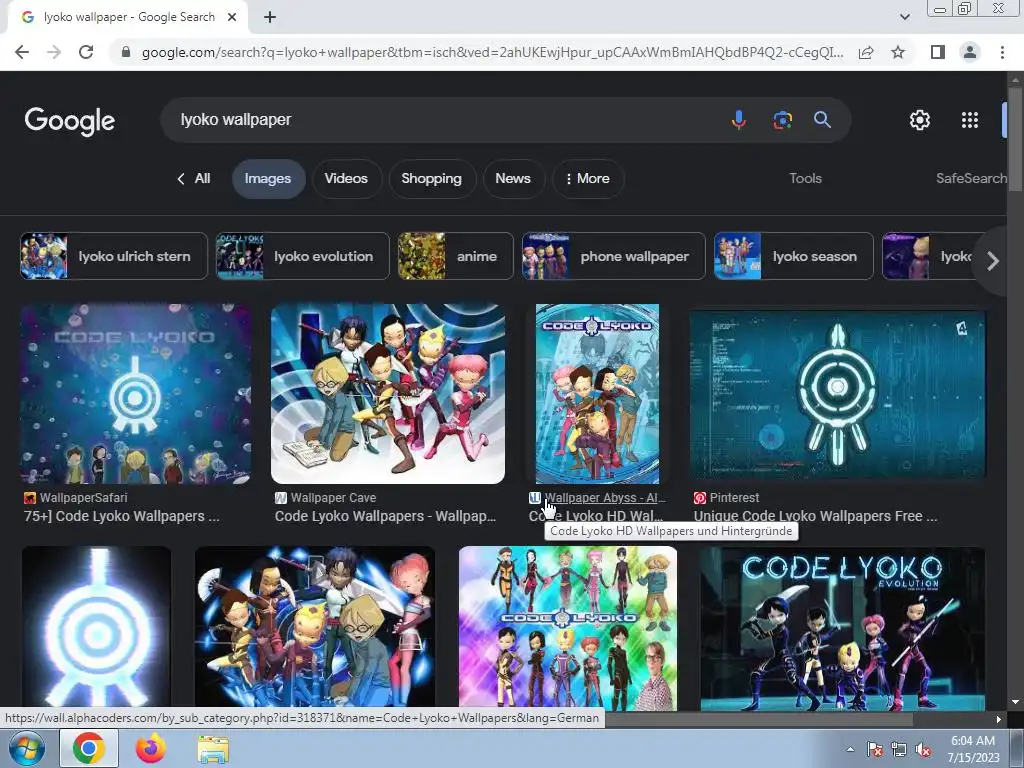Switch to the Shopping tab
This screenshot has width=1024, height=768.
[432, 179]
